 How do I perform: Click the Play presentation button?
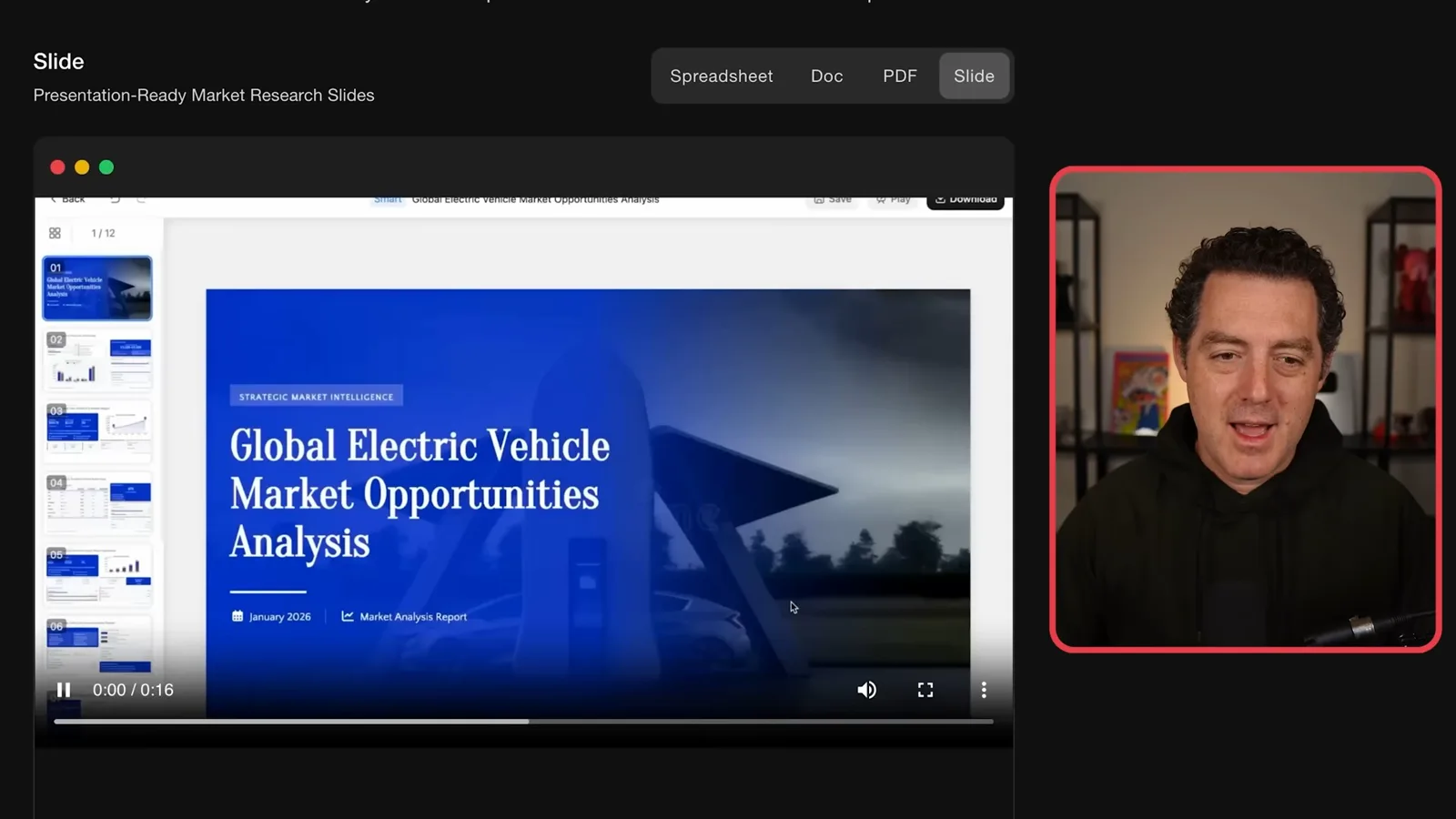click(x=893, y=199)
